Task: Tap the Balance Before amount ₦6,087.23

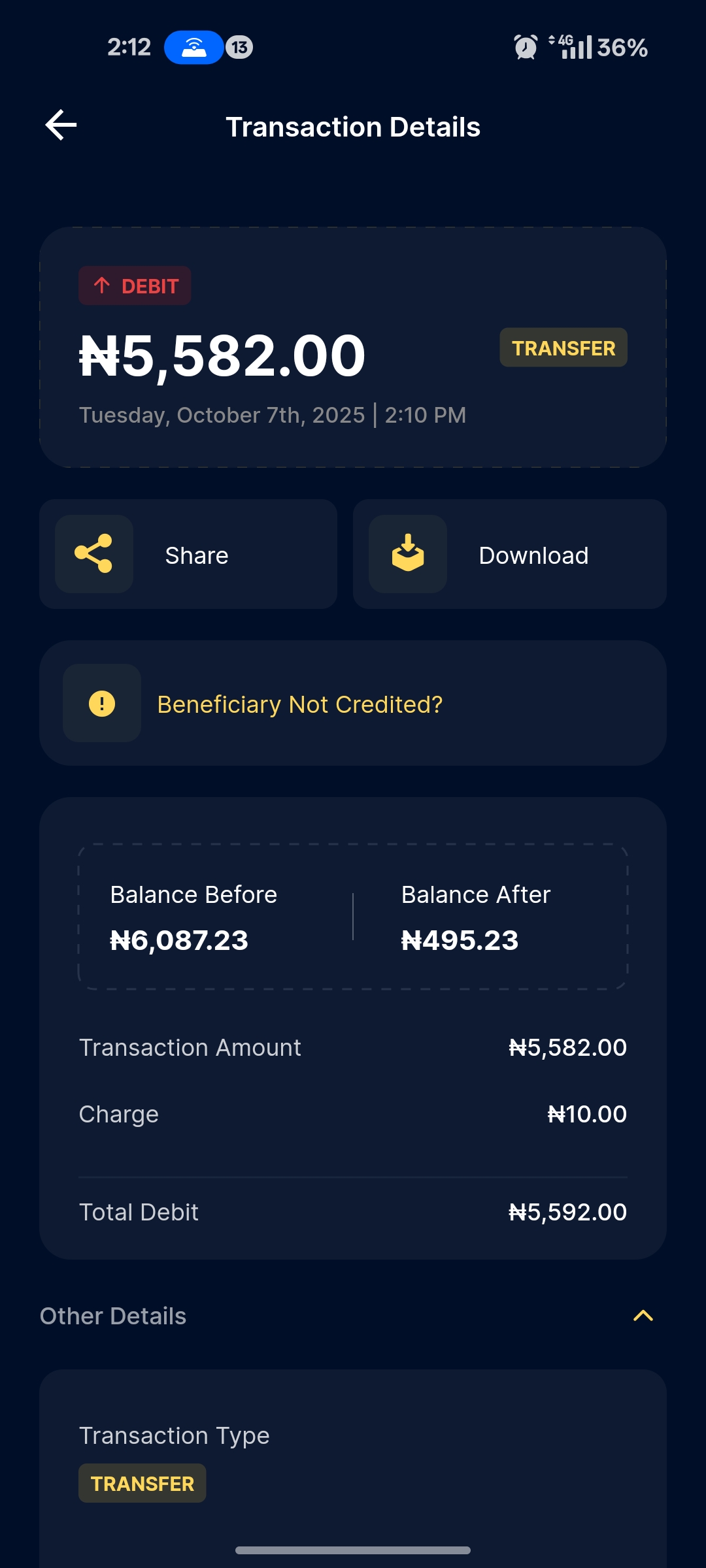Action: coord(179,941)
